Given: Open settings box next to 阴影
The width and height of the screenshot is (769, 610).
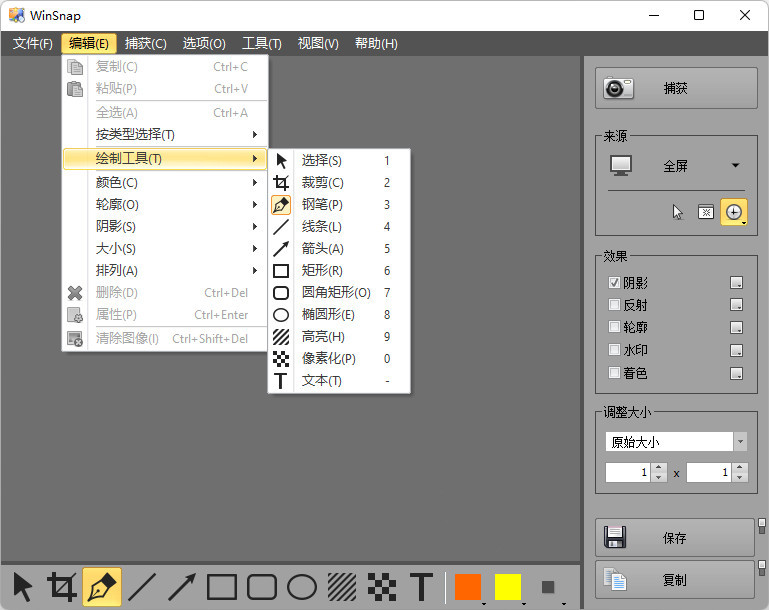Looking at the screenshot, I should click(x=736, y=282).
